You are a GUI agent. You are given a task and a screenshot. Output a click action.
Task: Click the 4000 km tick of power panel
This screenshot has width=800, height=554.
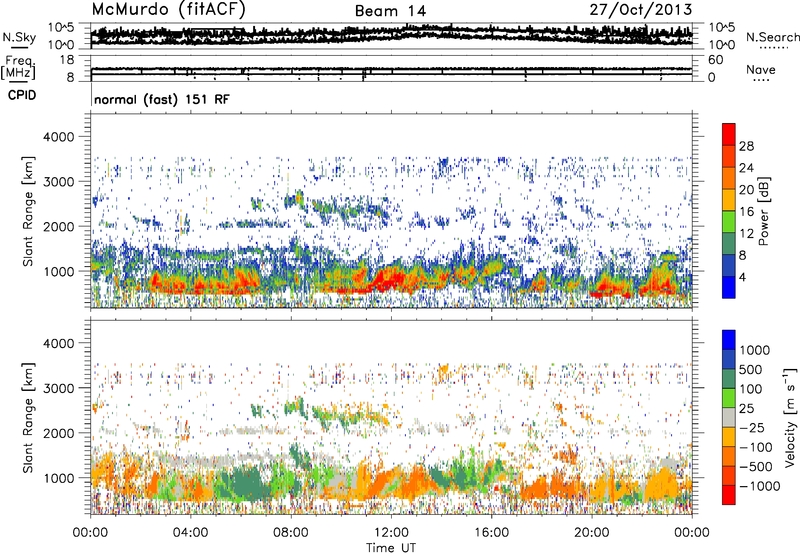[x=58, y=137]
